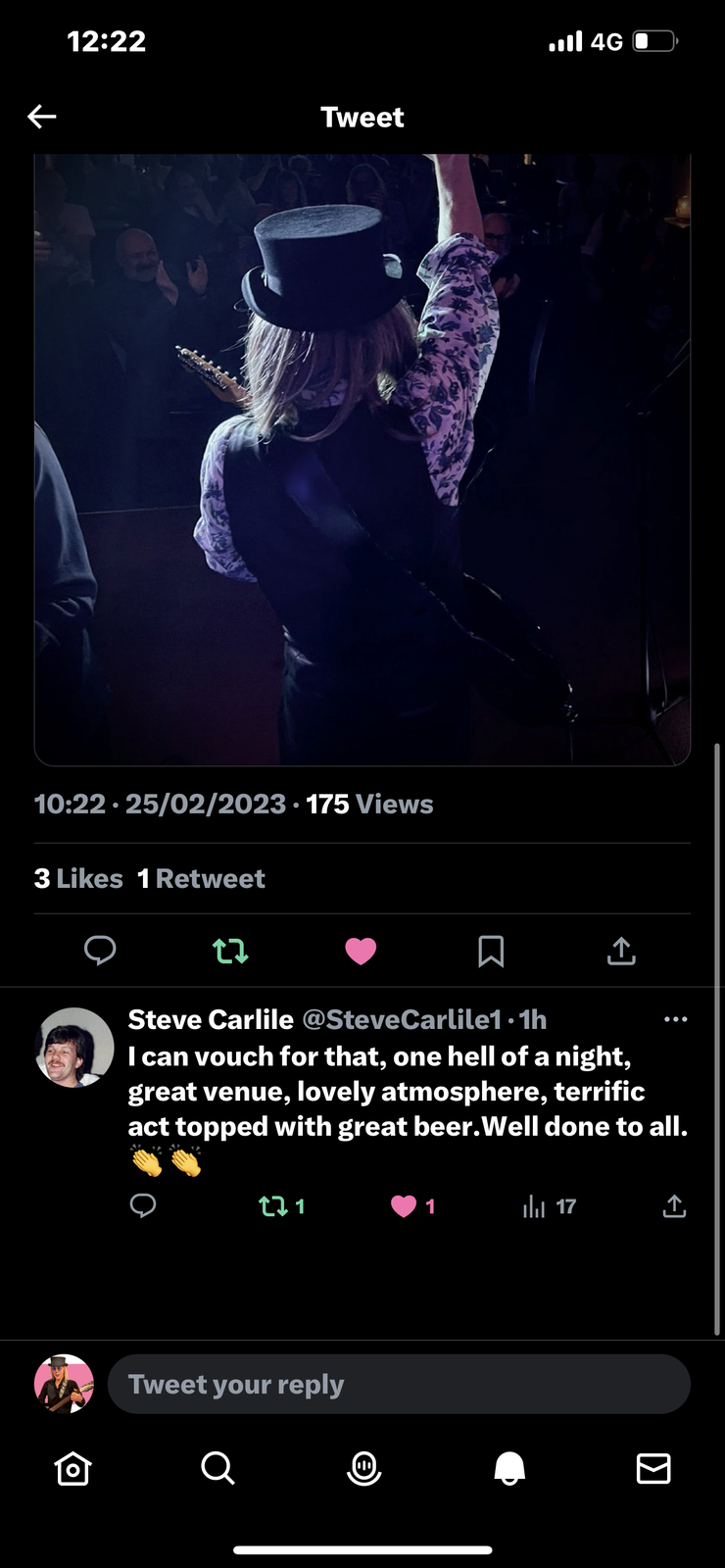Bookmark the main tweet

pos(491,951)
